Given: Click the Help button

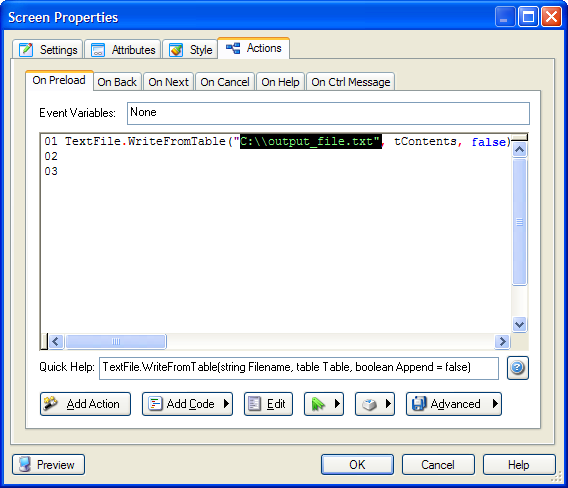Looking at the screenshot, I should pos(519,464).
